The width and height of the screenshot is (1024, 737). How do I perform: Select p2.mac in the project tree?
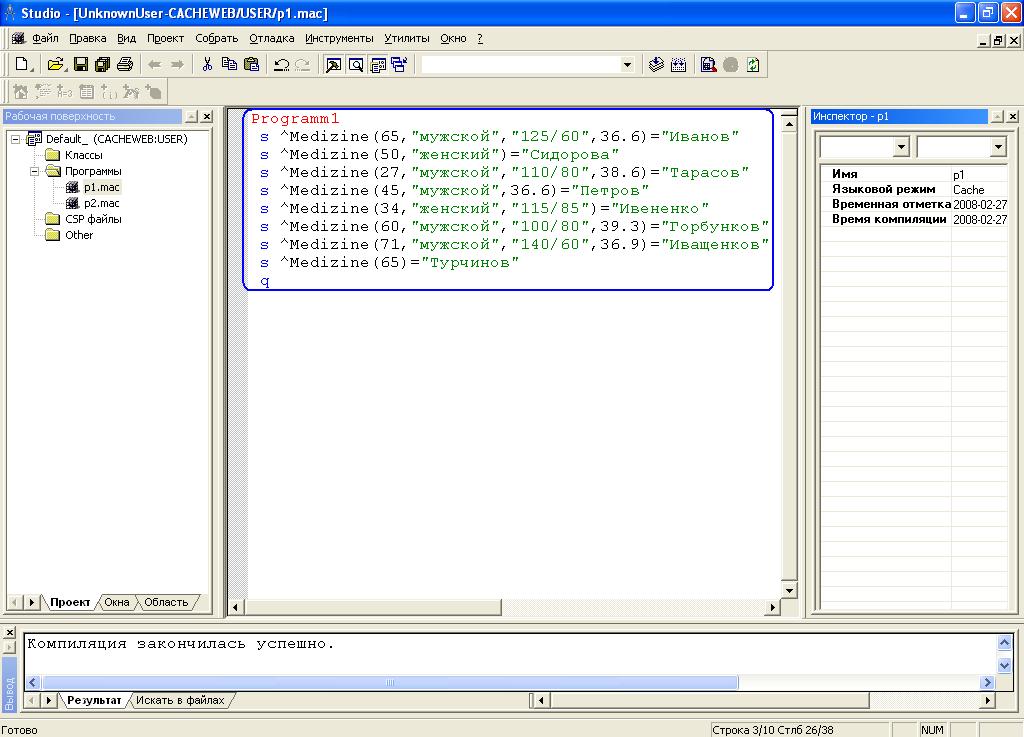[101, 203]
